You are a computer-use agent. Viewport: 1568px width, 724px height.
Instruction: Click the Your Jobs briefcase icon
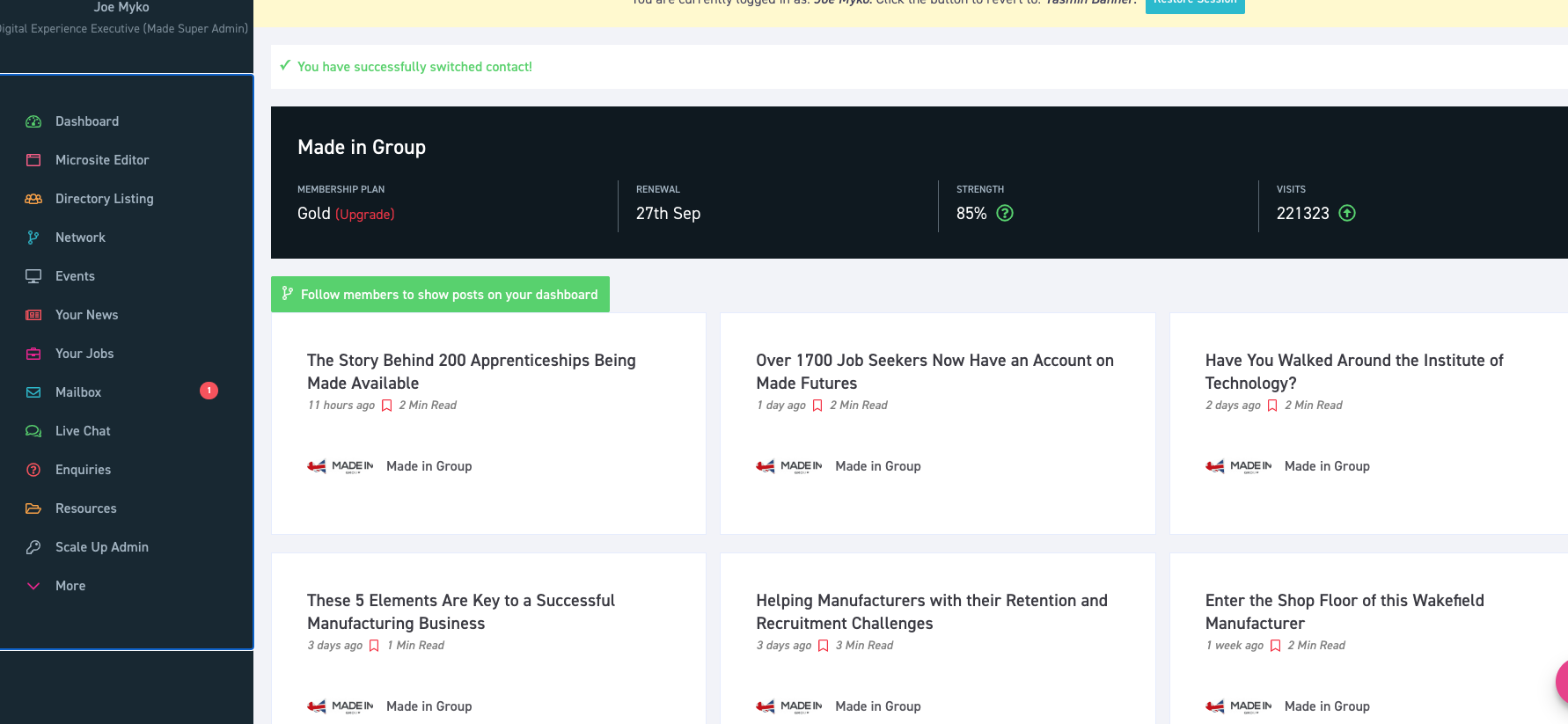click(x=33, y=354)
